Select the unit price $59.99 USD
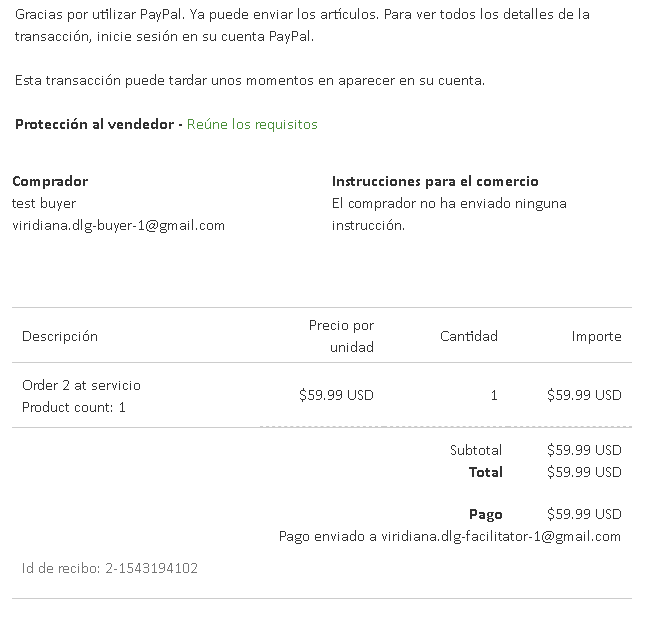 [336, 395]
